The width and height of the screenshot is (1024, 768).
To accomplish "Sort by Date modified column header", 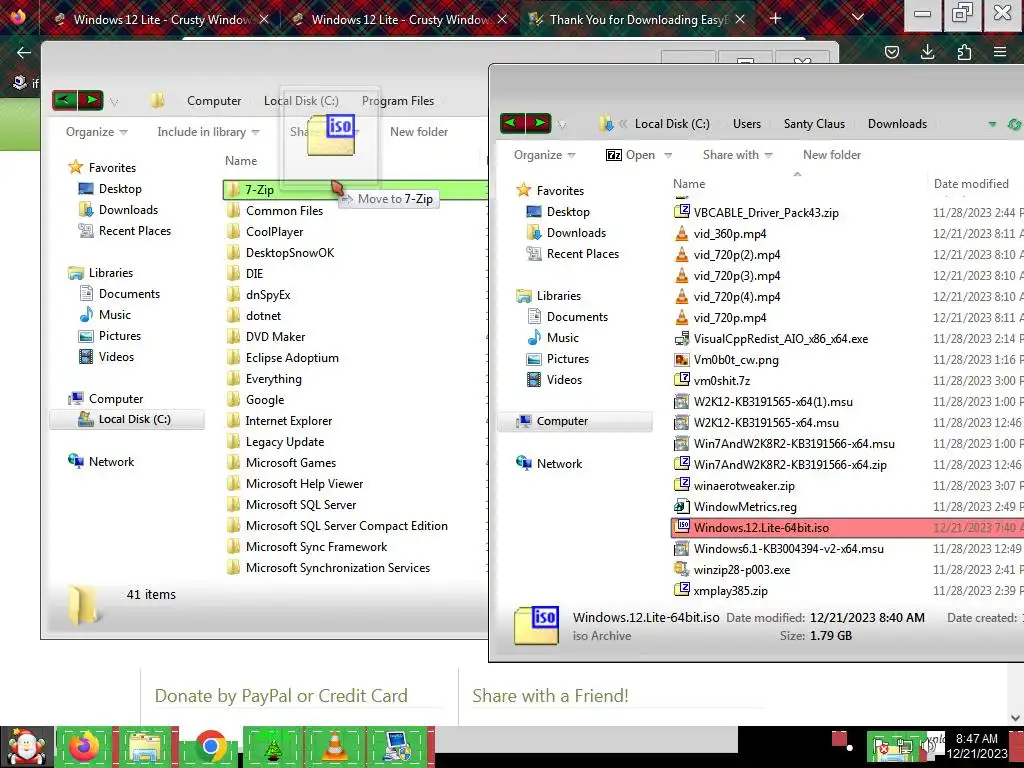I will (x=971, y=184).
